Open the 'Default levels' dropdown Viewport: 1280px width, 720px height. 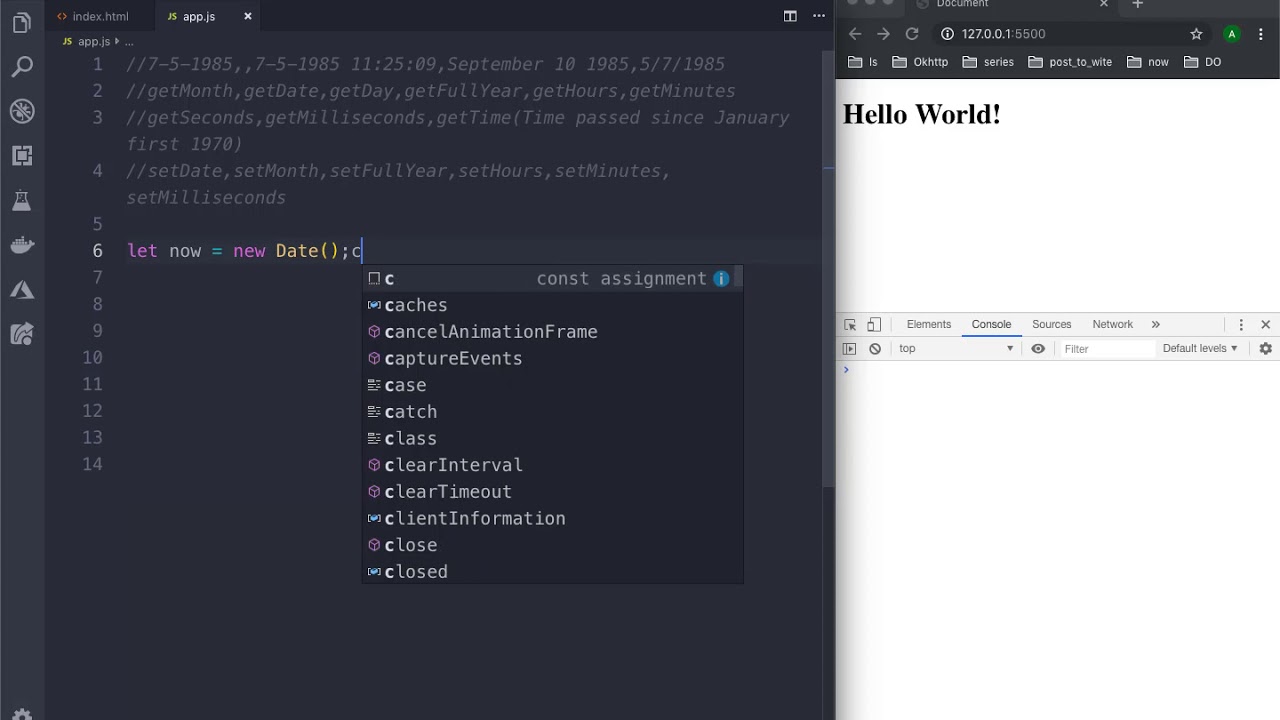tap(1200, 349)
